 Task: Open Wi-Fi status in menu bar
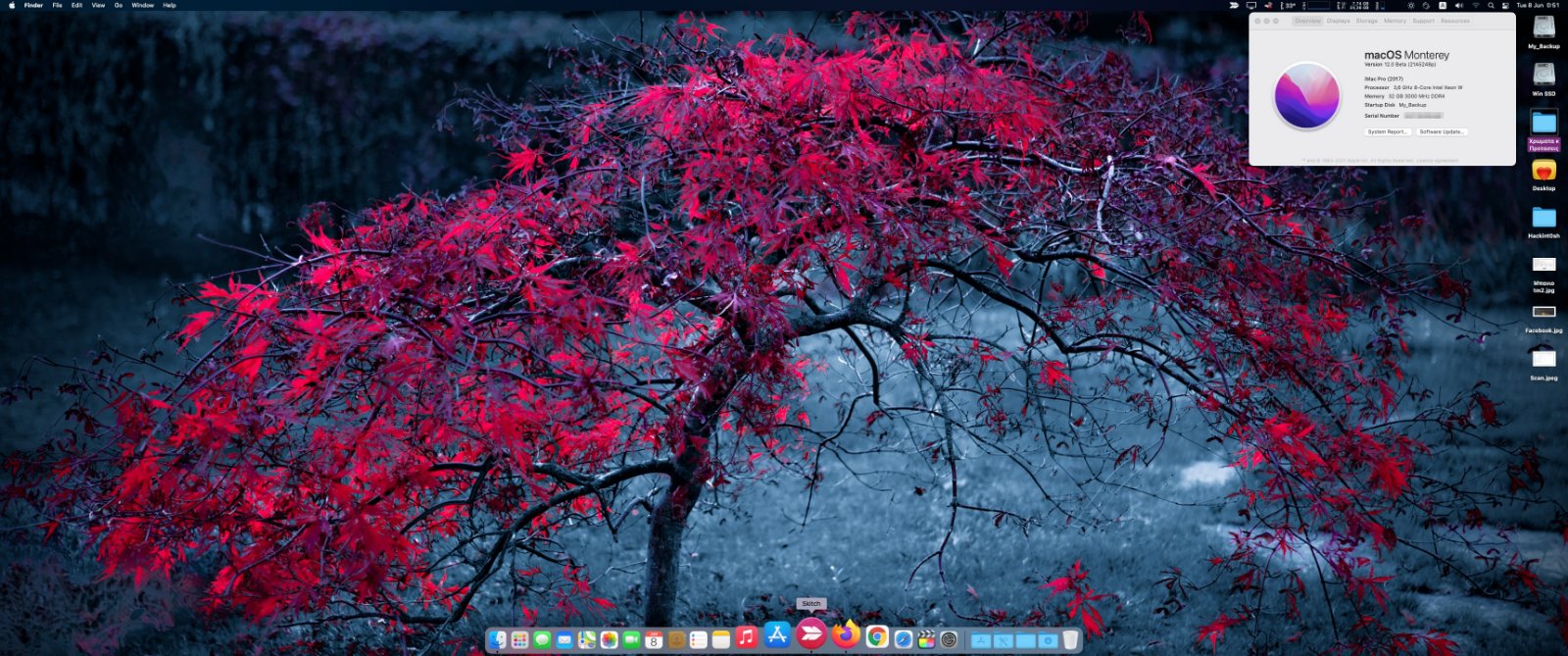[x=1476, y=5]
